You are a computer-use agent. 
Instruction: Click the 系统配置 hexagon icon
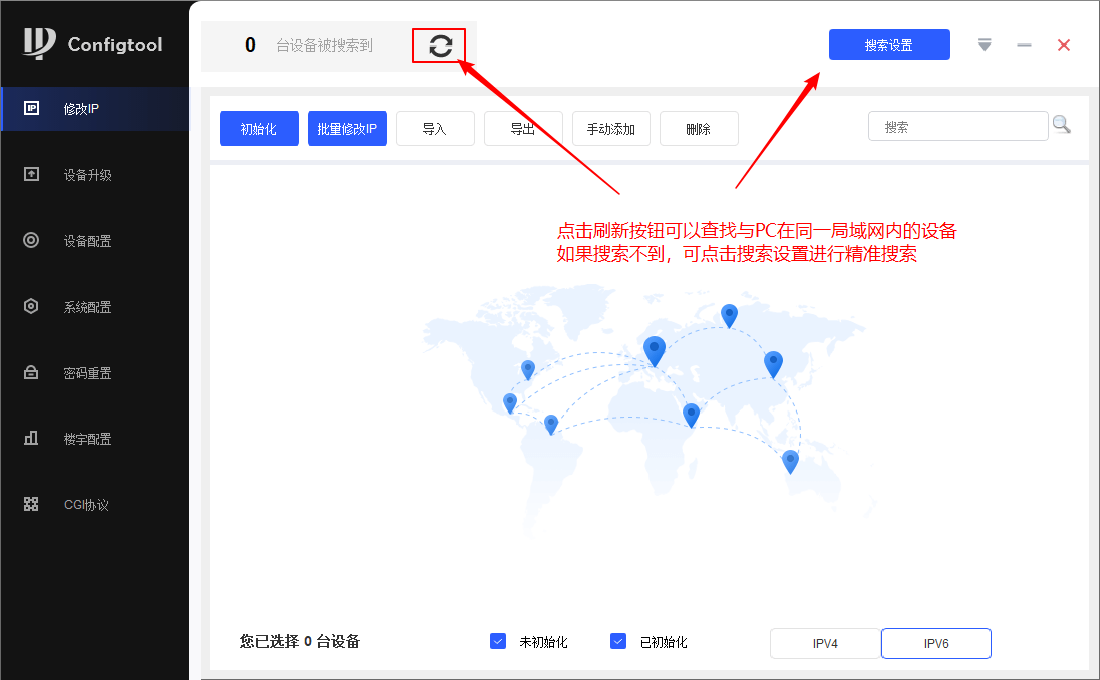(32, 306)
